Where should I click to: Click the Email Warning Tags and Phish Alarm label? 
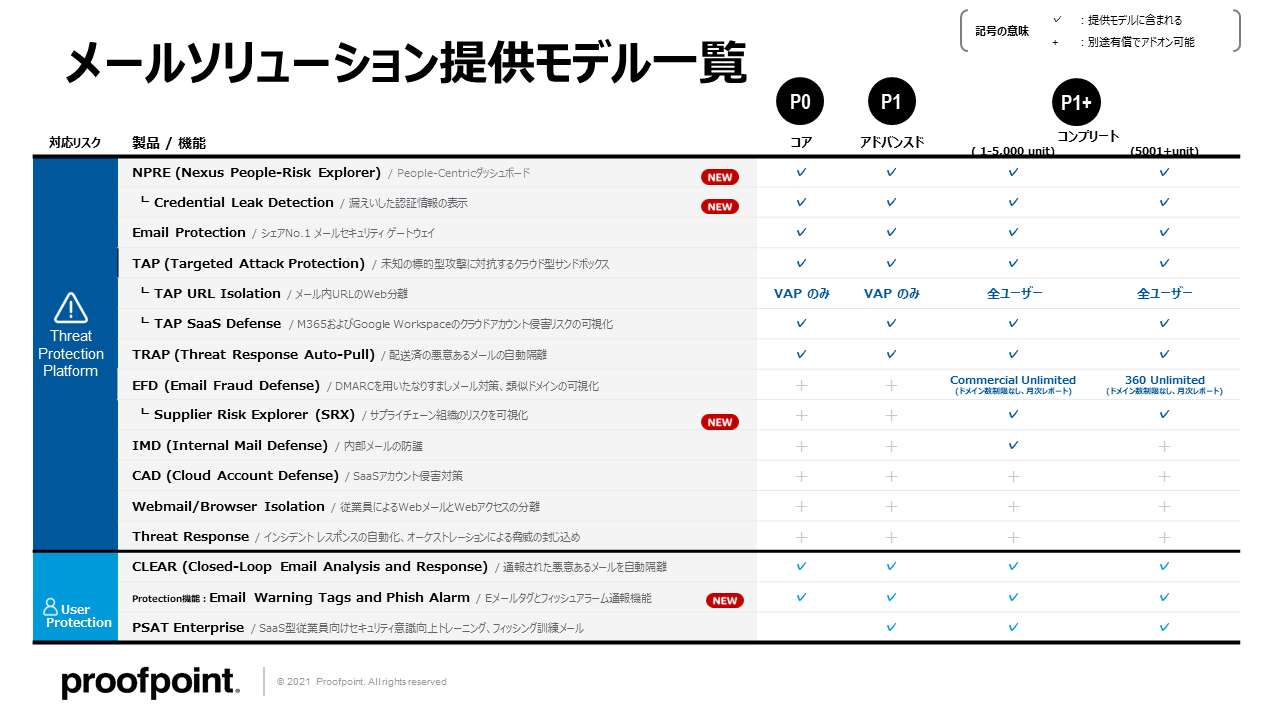tap(339, 597)
